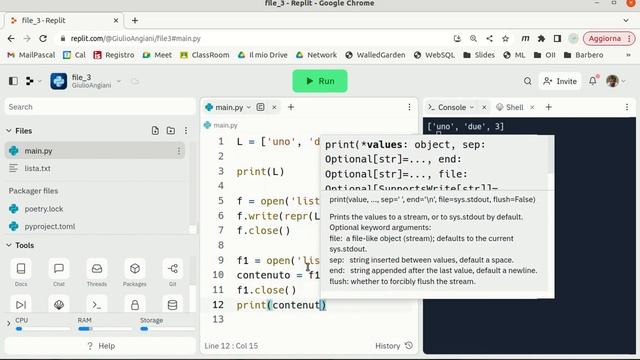Click the CPU usage bar
This screenshot has height=360, width=640.
coord(43,329)
